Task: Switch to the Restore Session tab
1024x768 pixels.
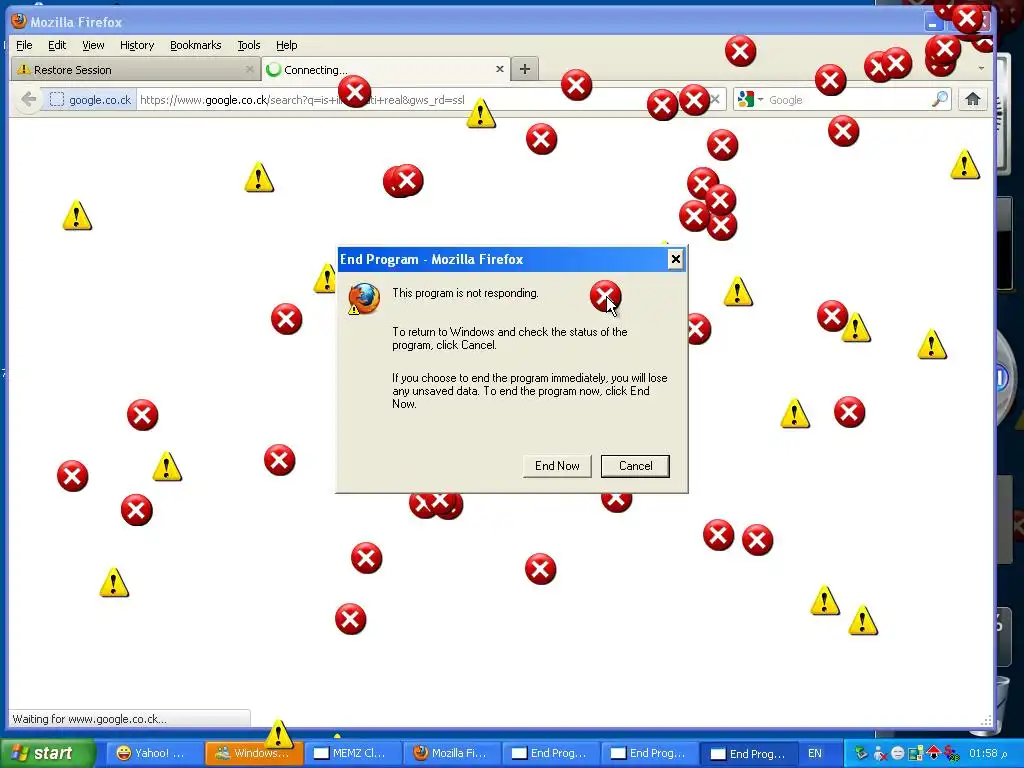Action: pos(135,69)
